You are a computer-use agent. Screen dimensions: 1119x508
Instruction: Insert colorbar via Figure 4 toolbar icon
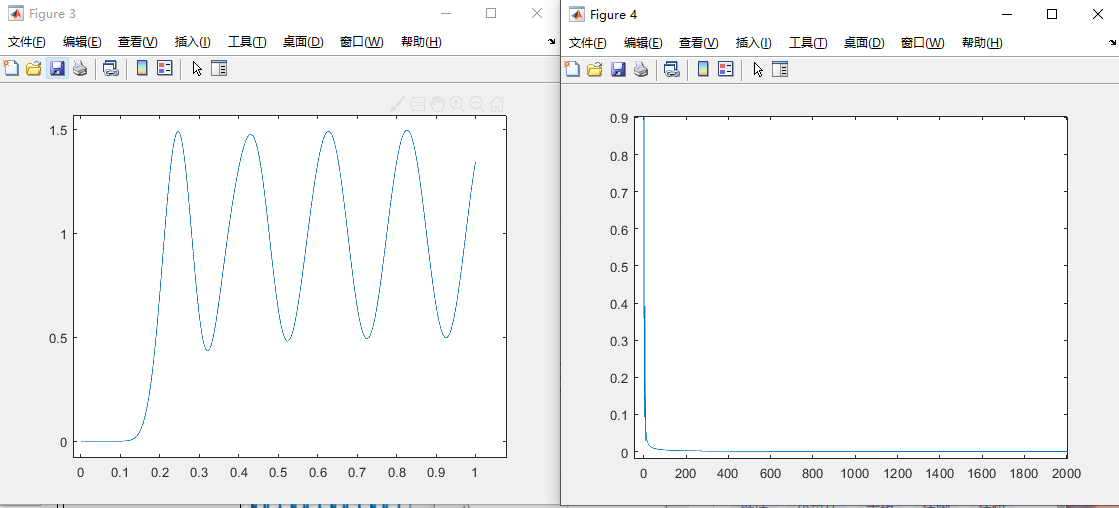coord(702,68)
